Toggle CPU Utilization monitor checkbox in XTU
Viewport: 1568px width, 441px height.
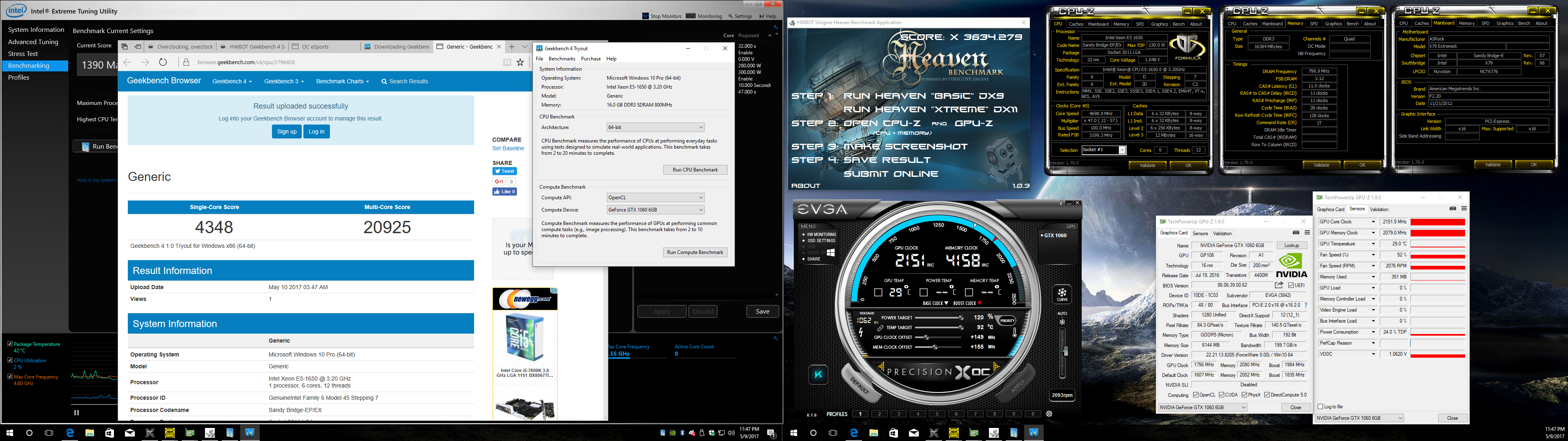coord(10,361)
